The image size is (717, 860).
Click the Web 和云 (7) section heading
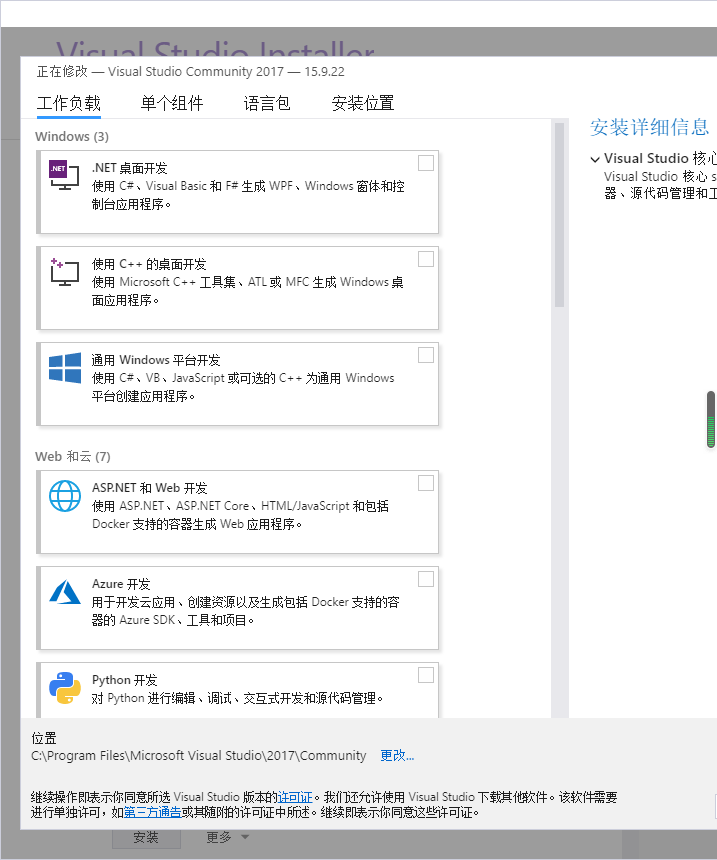pyautogui.click(x=73, y=456)
